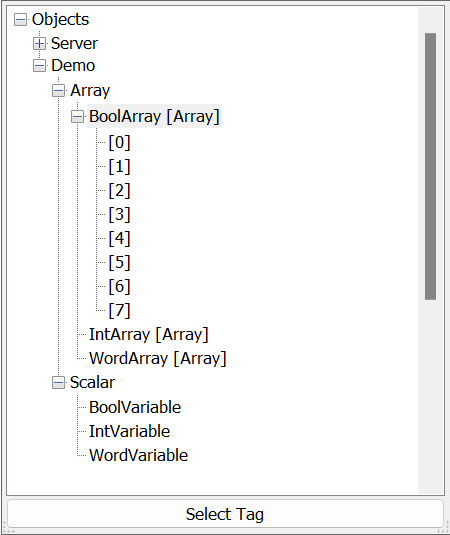The image size is (450, 535).
Task: Select the BoolVariable tag
Action: (135, 407)
